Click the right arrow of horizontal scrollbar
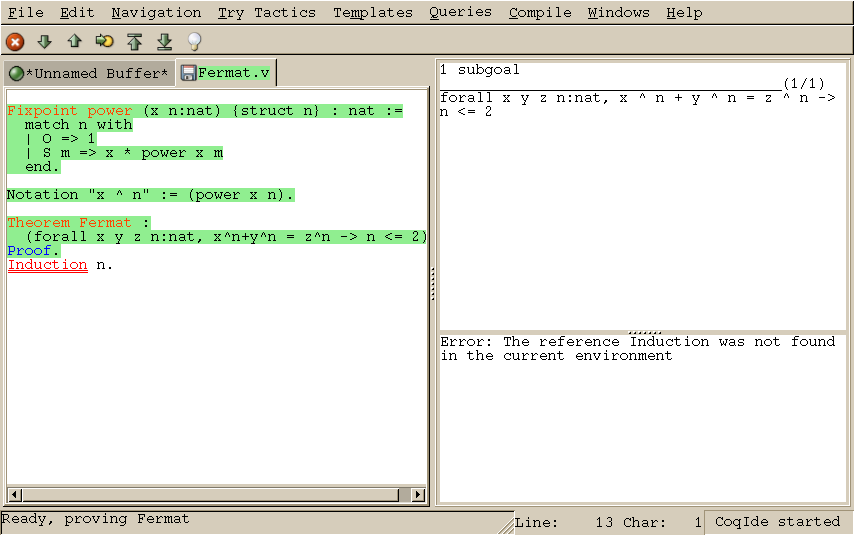This screenshot has height=535, width=854. pyautogui.click(x=418, y=495)
